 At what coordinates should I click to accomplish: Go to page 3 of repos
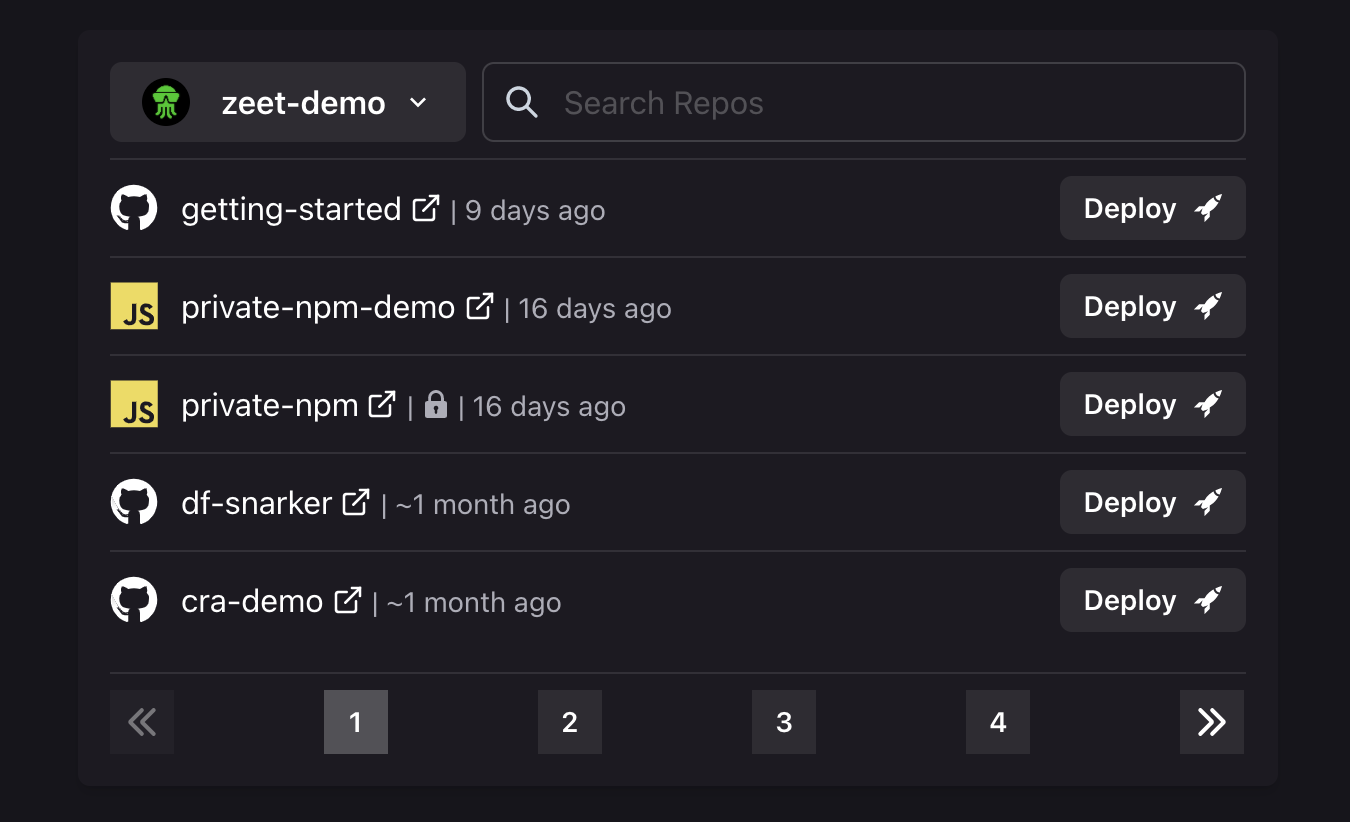coord(784,722)
